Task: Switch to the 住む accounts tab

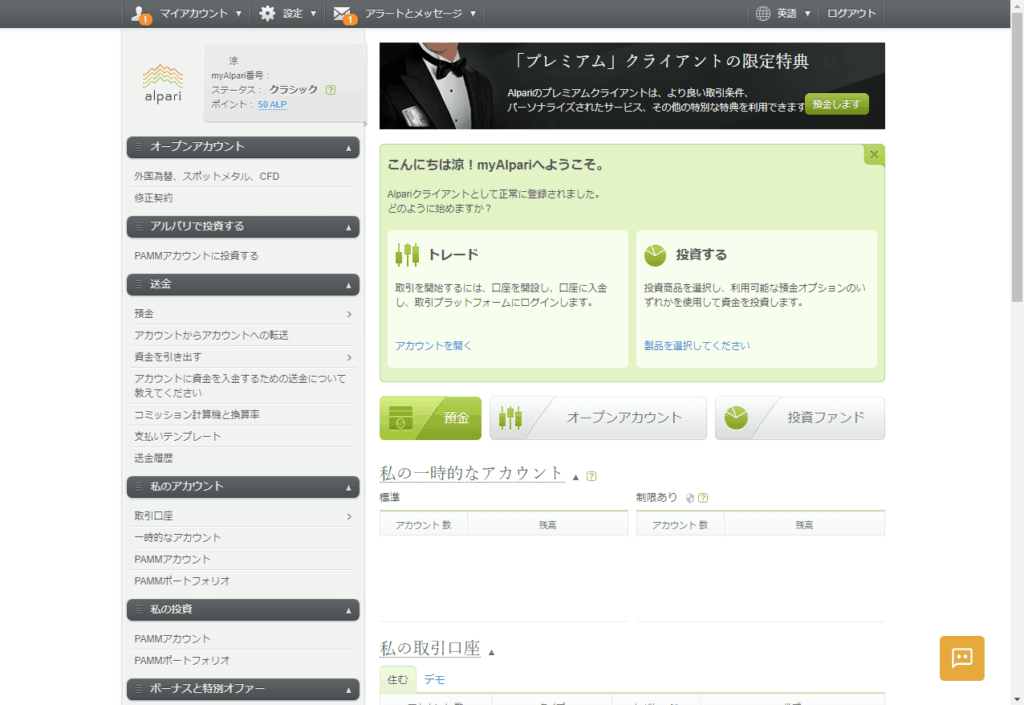Action: 397,680
